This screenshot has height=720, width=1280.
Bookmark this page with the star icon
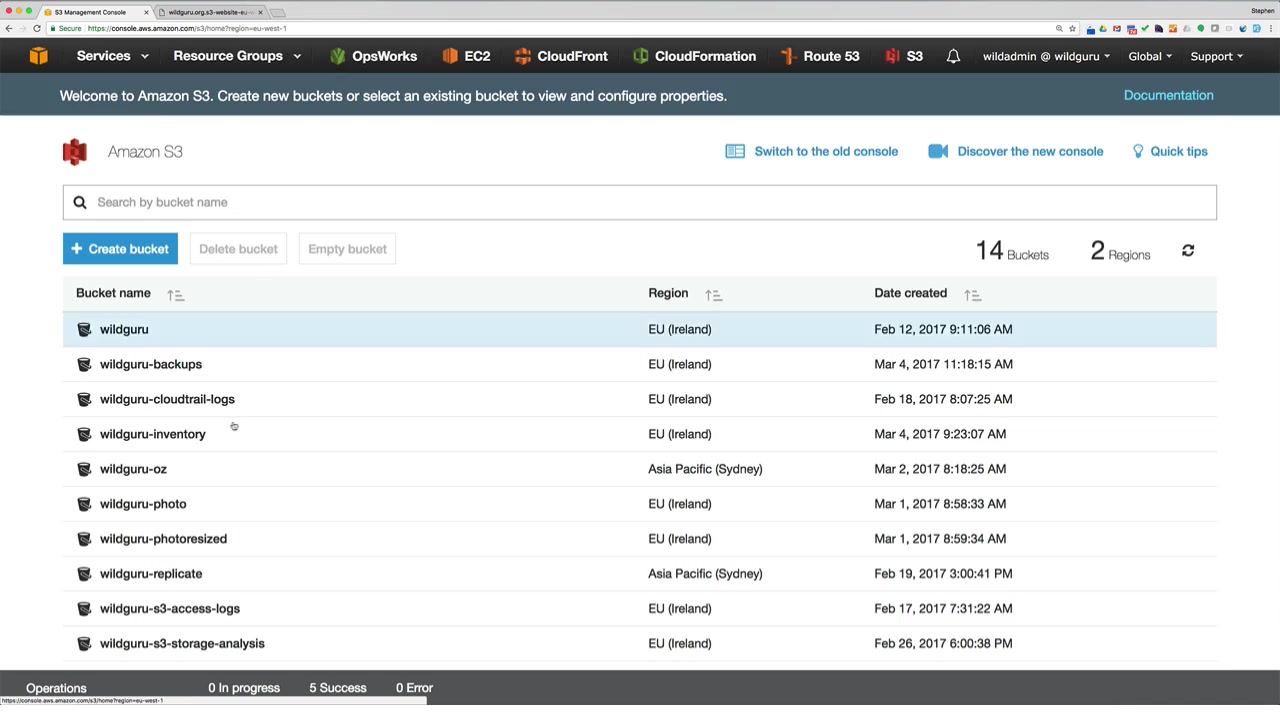(x=1072, y=28)
